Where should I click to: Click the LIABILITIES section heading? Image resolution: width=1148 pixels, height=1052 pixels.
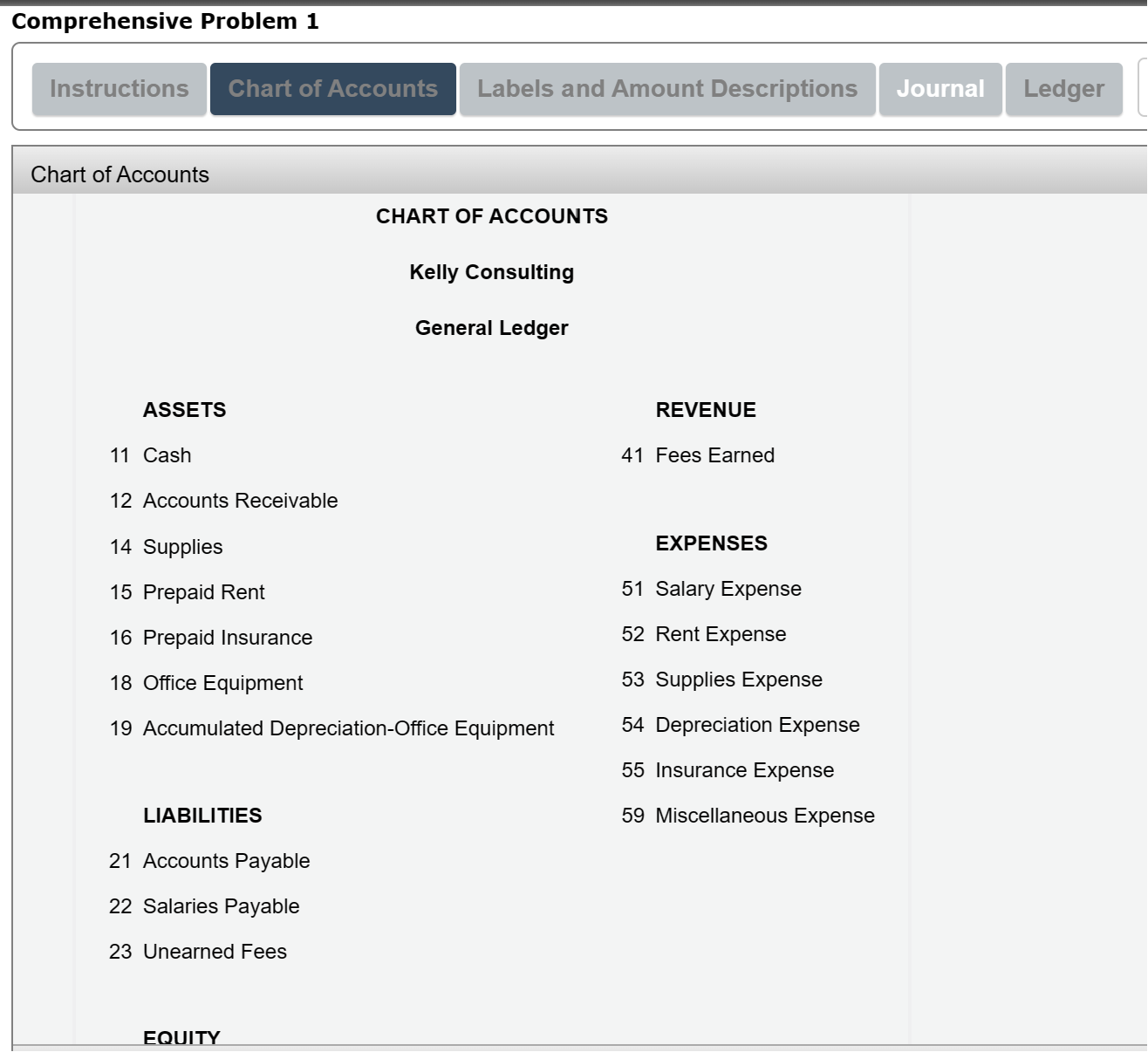(202, 816)
